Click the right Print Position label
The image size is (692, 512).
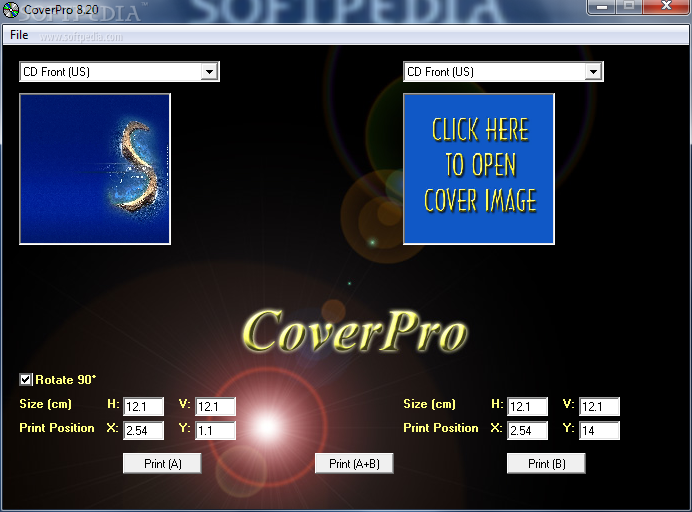441,428
